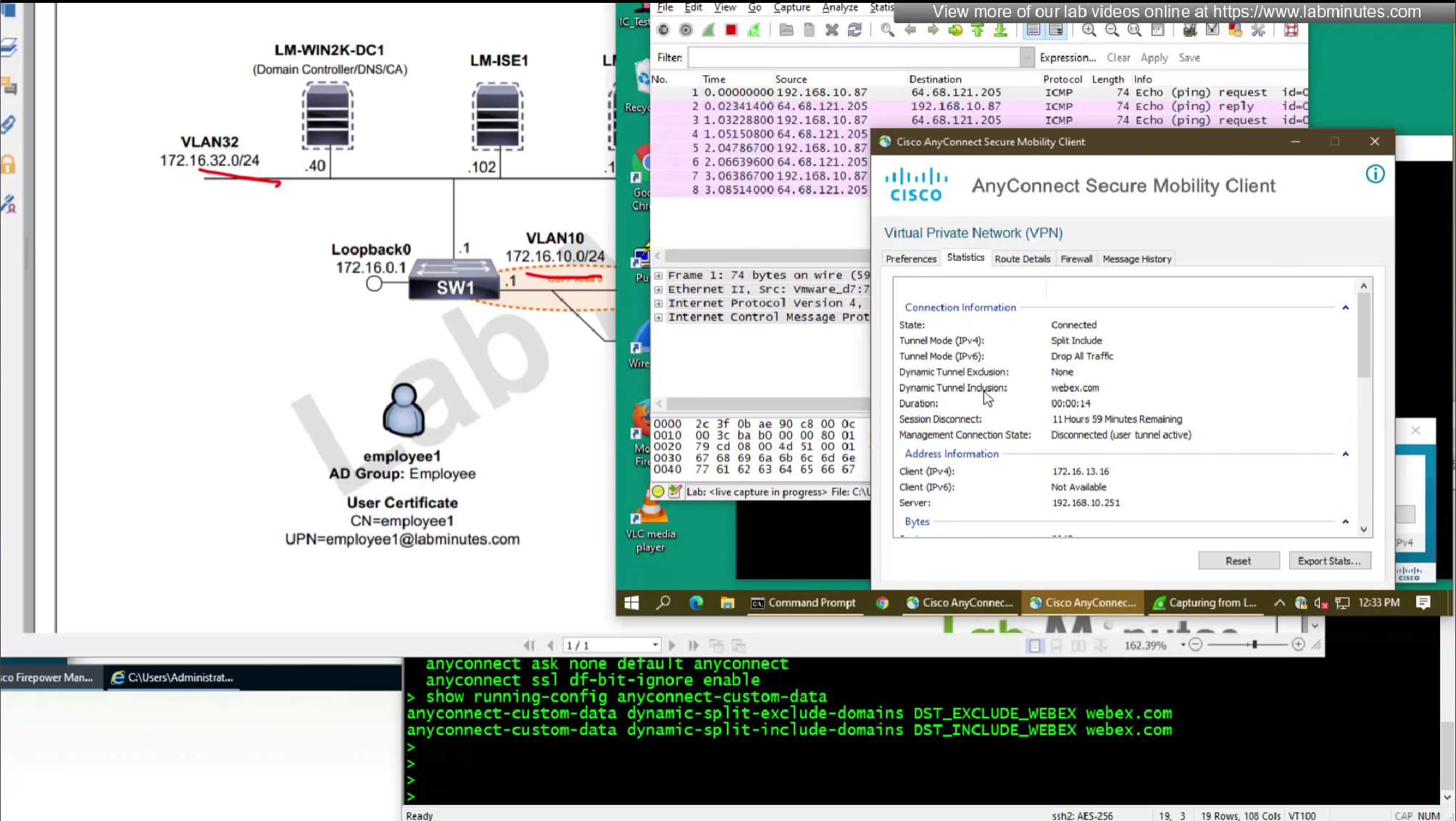Open the Wireshark filter history dropdown
This screenshot has width=1456, height=821.
(1026, 57)
